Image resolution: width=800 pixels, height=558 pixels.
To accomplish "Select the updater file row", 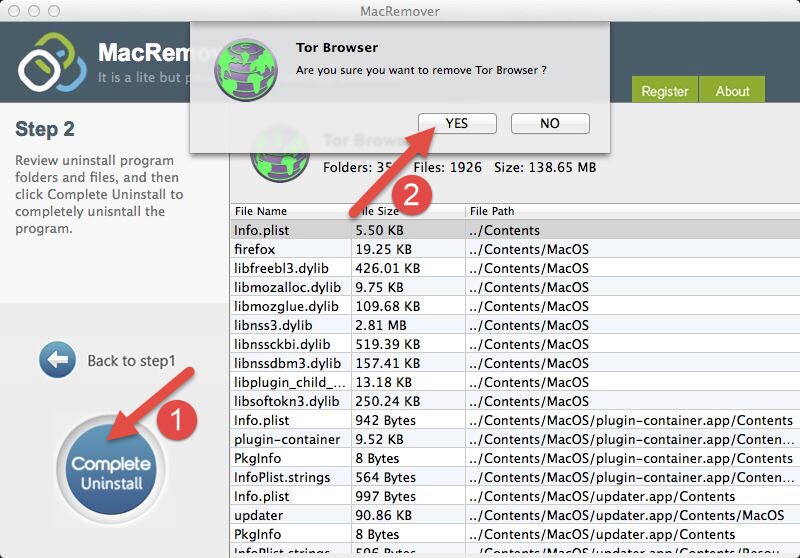I will 515,515.
